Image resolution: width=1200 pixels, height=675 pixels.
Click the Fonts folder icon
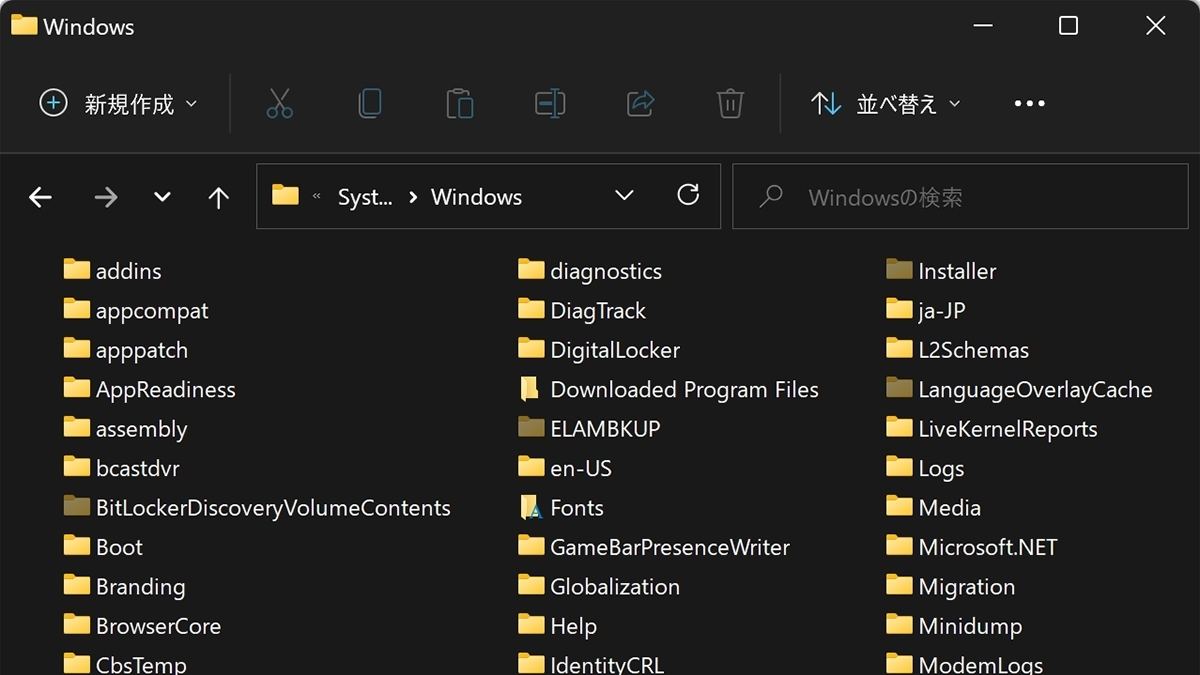(x=532, y=507)
